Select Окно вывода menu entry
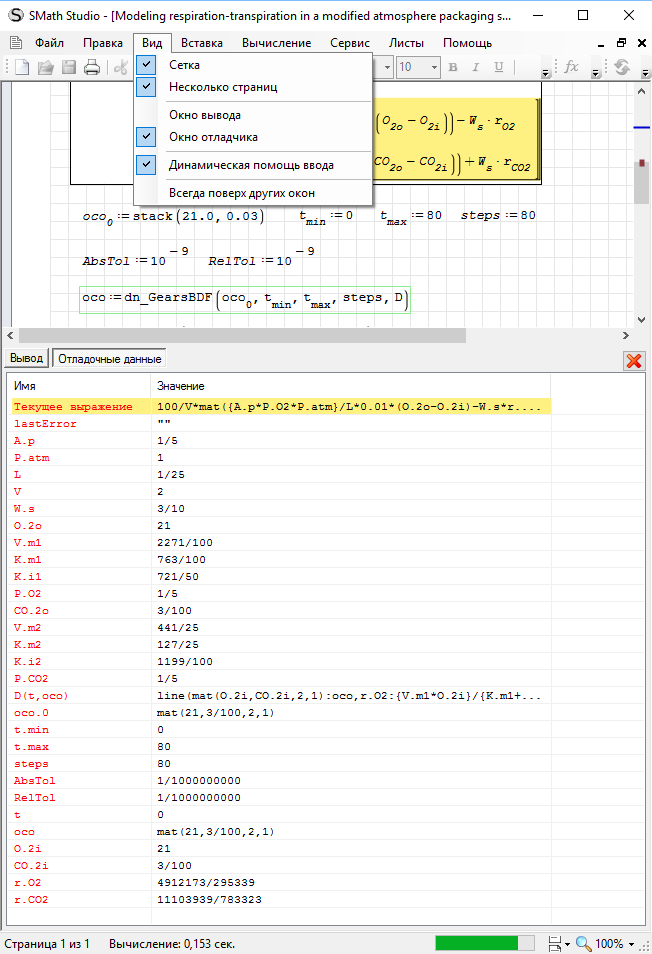The height and width of the screenshot is (954, 652). pos(204,115)
